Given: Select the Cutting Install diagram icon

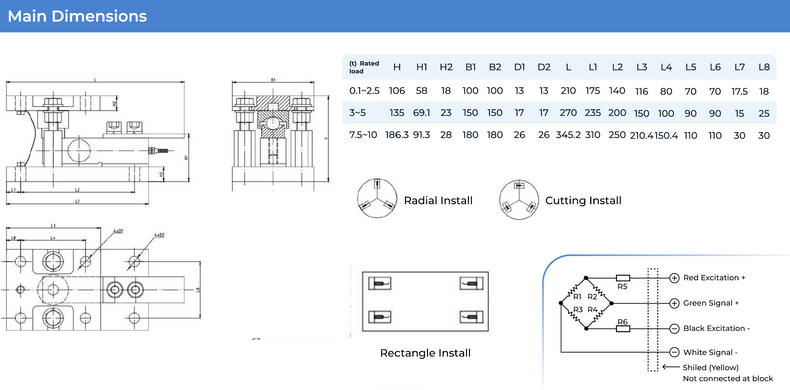Looking at the screenshot, I should pos(518,200).
